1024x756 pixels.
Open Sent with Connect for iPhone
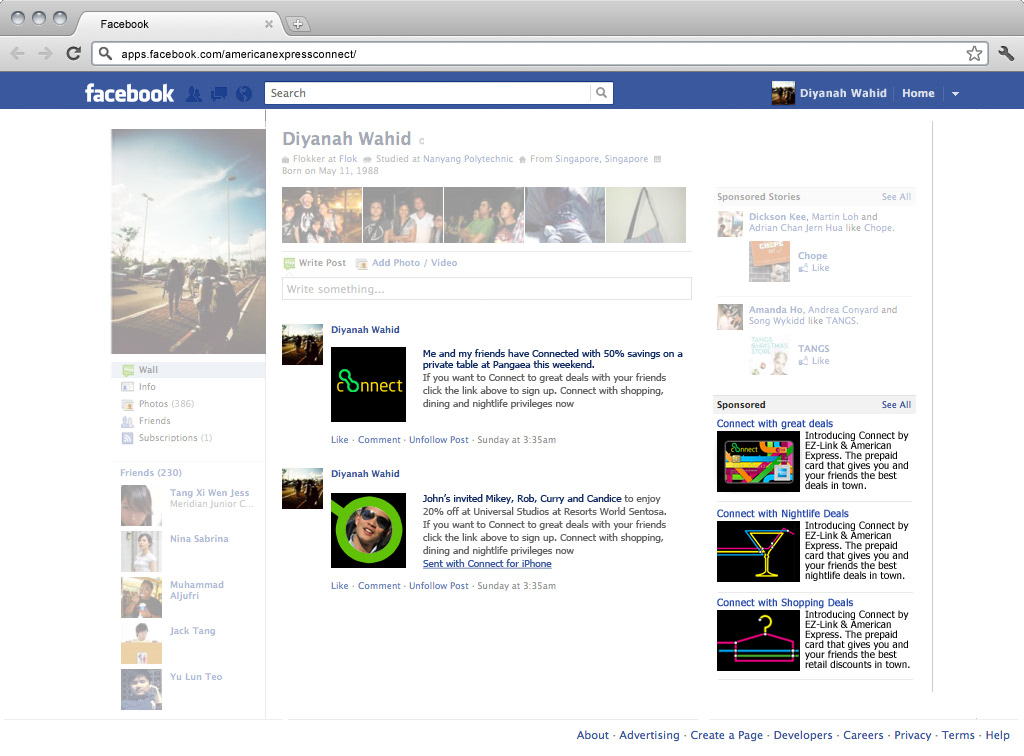click(x=487, y=563)
